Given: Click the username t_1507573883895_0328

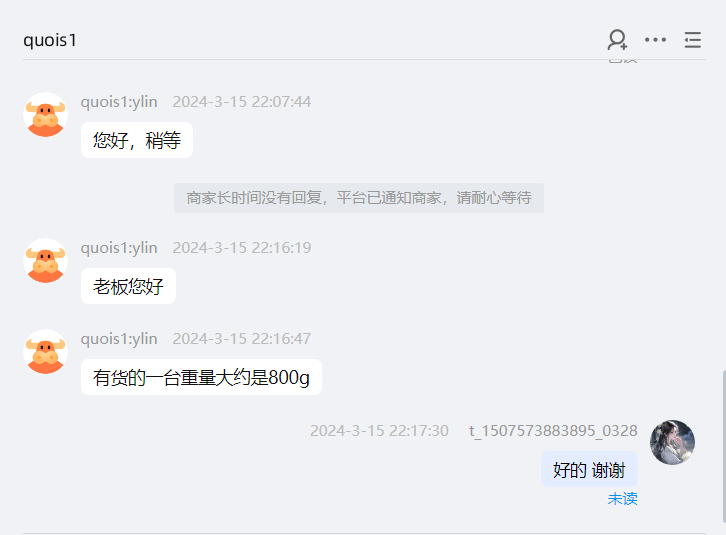Looking at the screenshot, I should [x=553, y=431].
